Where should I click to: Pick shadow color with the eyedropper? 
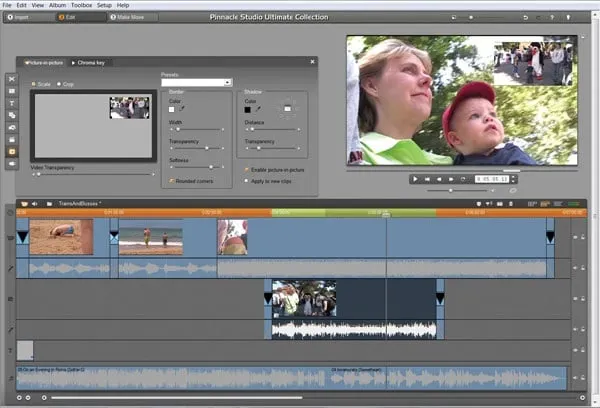[258, 108]
